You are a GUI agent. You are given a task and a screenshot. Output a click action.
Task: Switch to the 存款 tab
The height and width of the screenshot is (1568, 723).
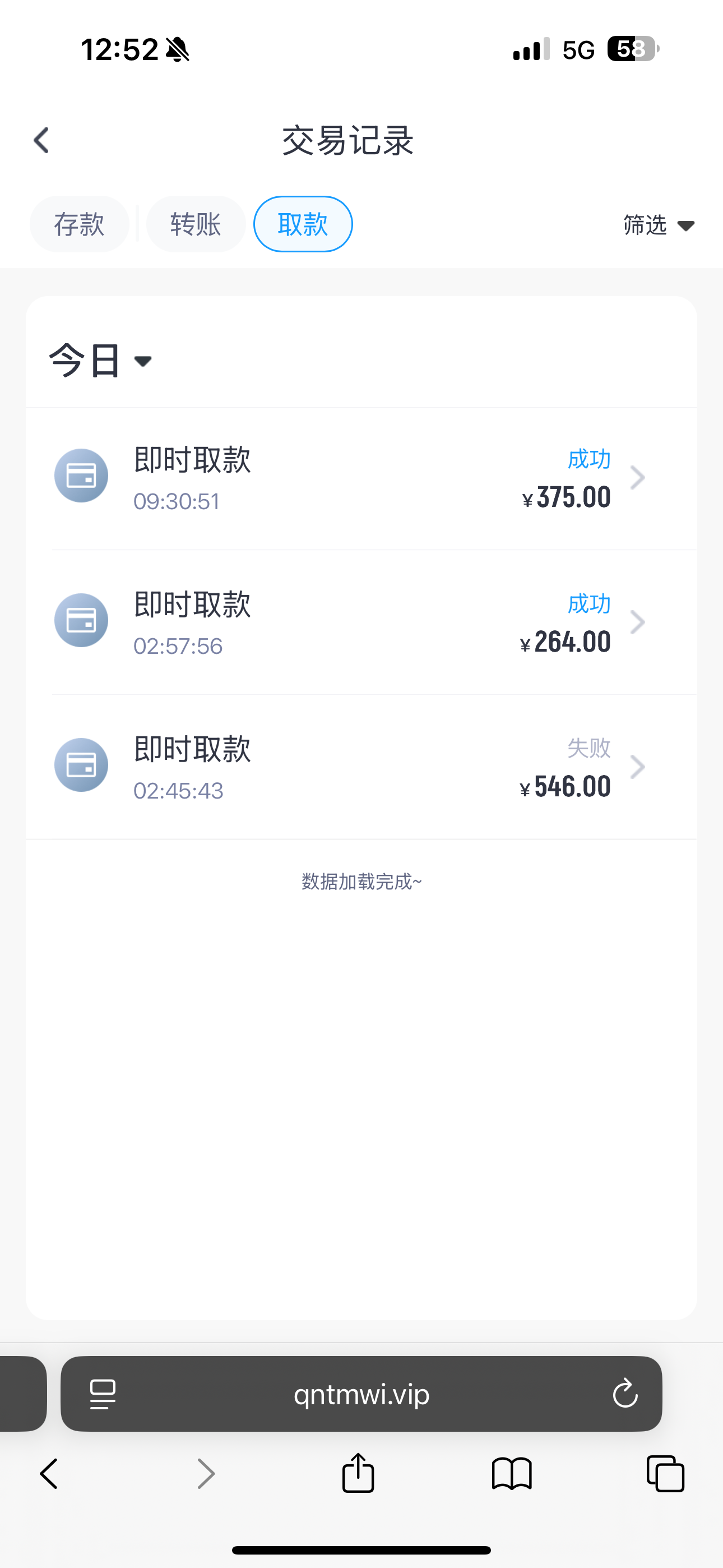(x=79, y=225)
